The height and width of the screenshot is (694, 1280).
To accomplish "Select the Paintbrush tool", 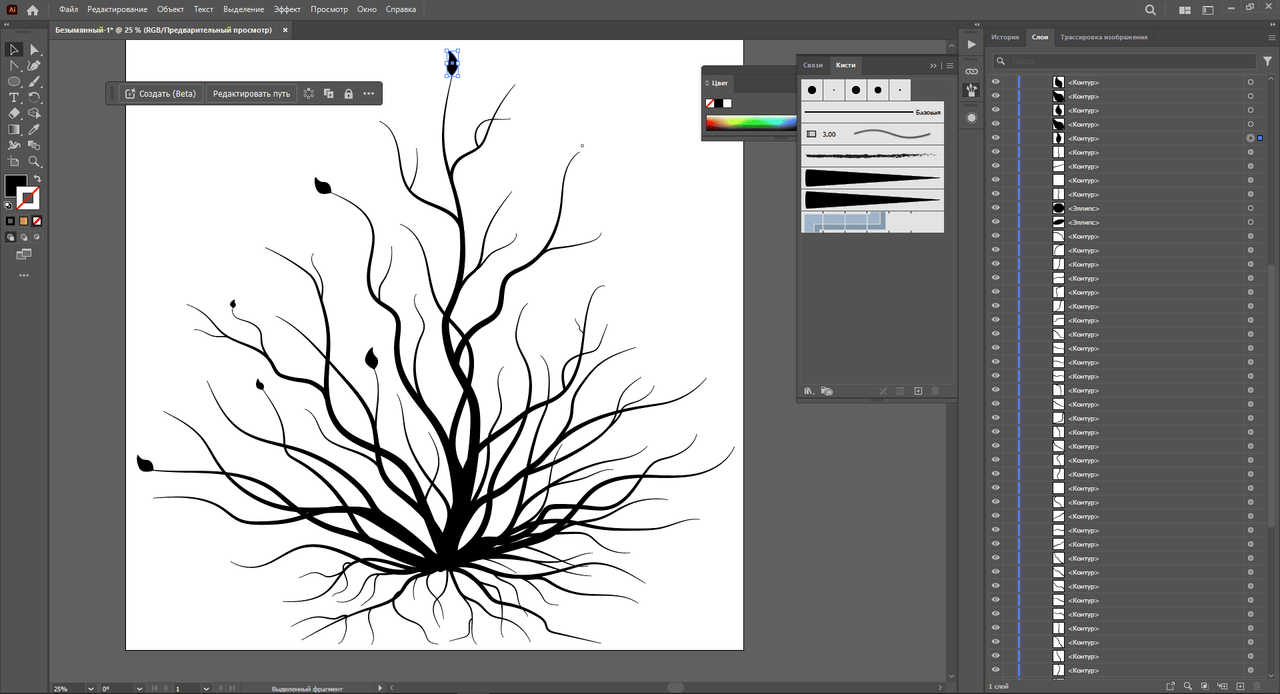I will 34,81.
